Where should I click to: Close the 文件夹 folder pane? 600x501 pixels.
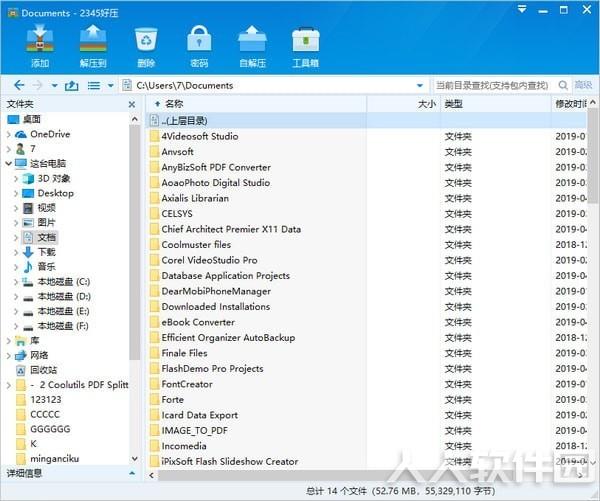point(132,104)
